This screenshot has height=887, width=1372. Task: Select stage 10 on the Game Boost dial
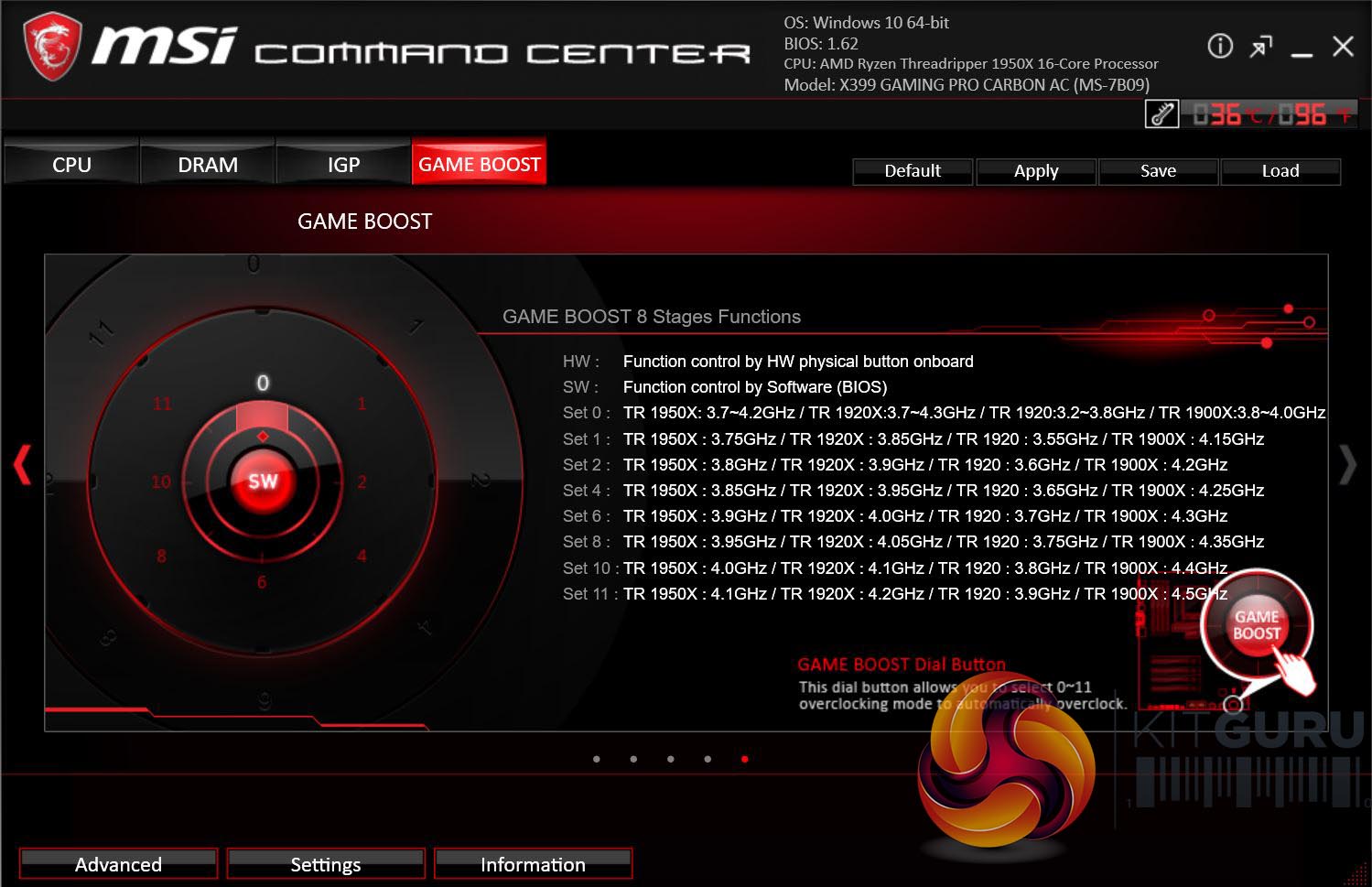coord(161,481)
